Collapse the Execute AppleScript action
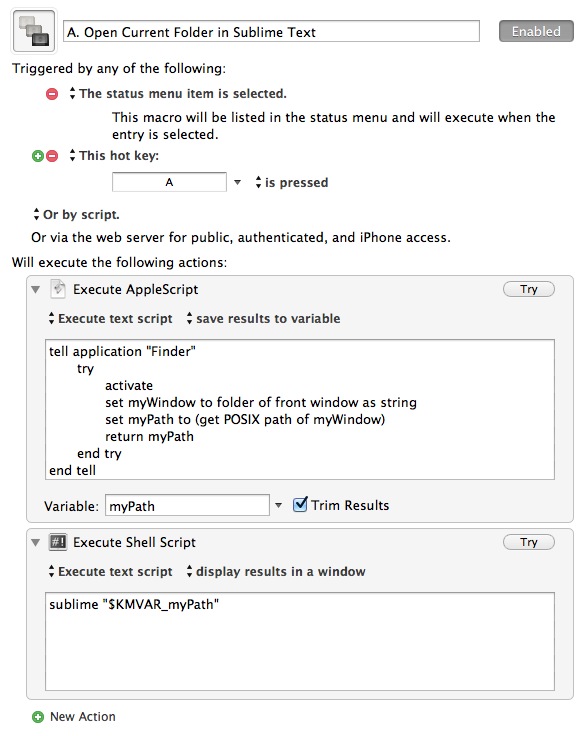Image resolution: width=587 pixels, height=736 pixels. (x=36, y=290)
